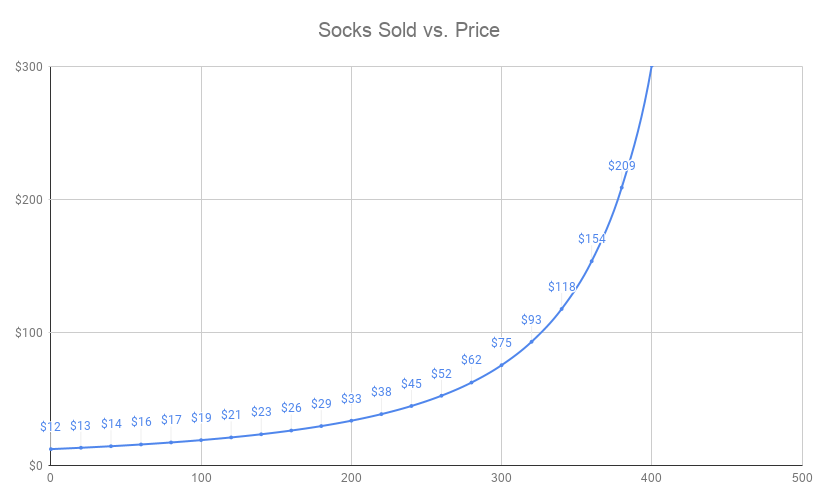Select the $209 data label
Image resolution: width=821 pixels, height=491 pixels.
622,166
